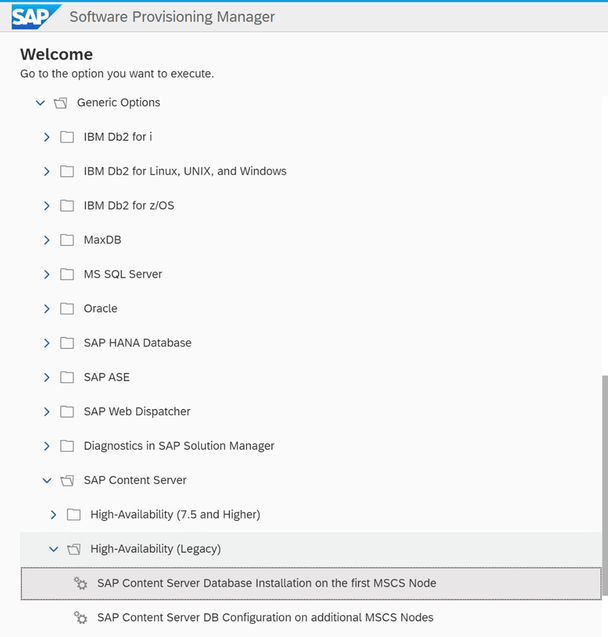
Task: Click the folder icon beside MS SQL Server
Action: pos(67,275)
